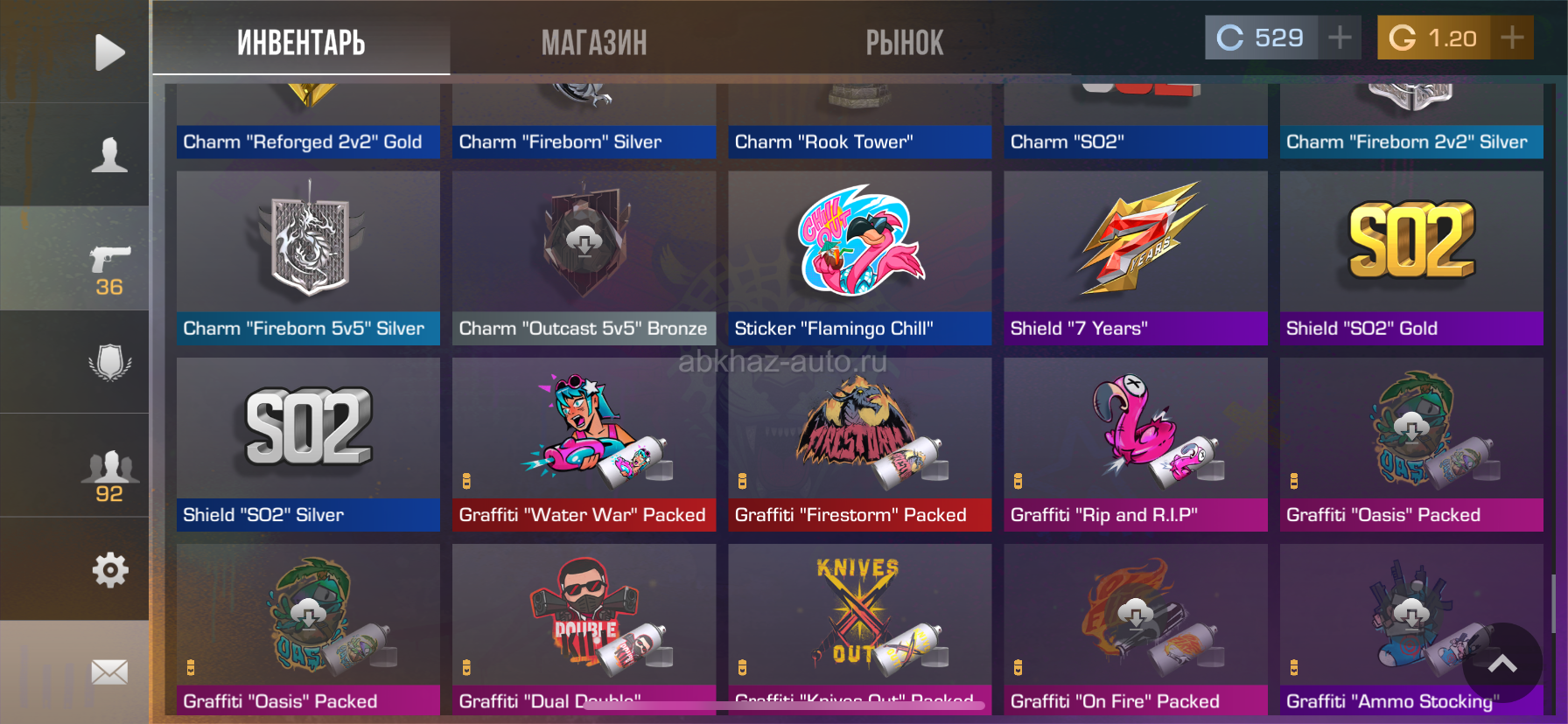Tap the play arrow icon in sidebar
Screen dimensions: 1568x724
pos(109,52)
